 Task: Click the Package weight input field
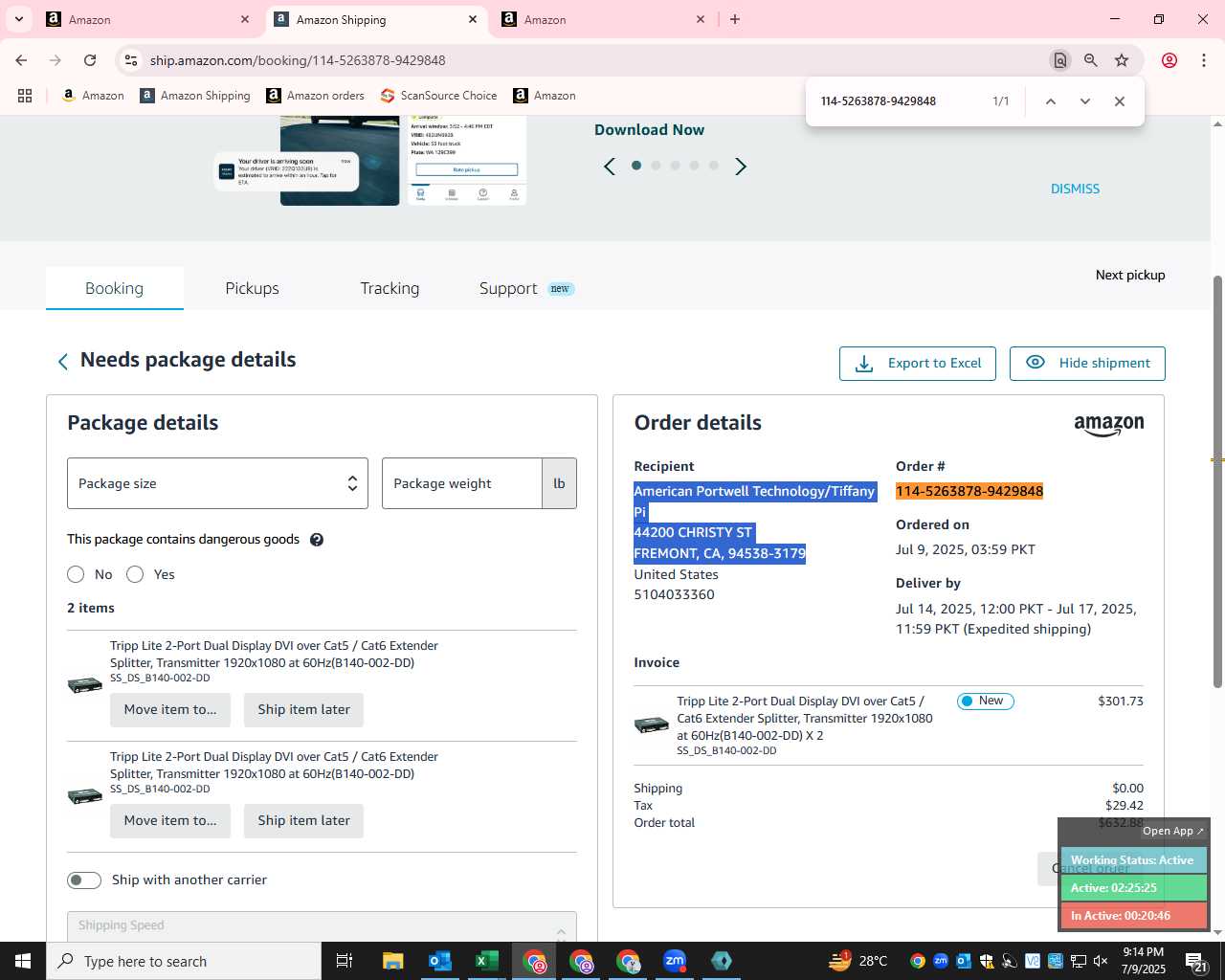pyautogui.click(x=462, y=483)
